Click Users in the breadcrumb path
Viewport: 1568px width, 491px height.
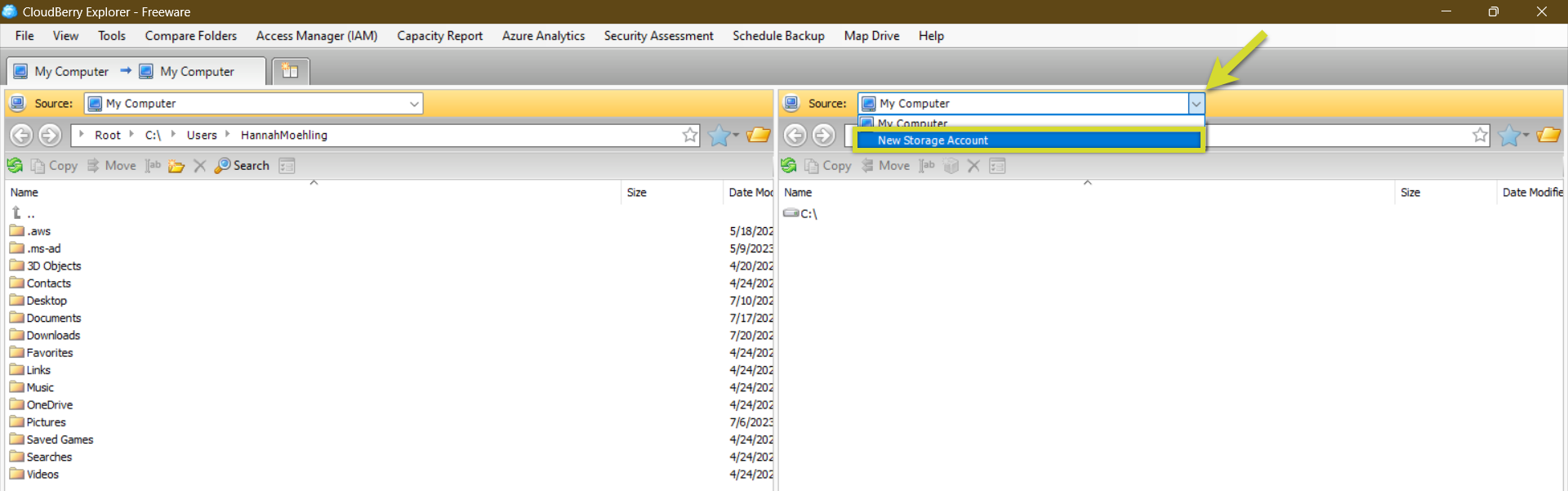(x=202, y=135)
